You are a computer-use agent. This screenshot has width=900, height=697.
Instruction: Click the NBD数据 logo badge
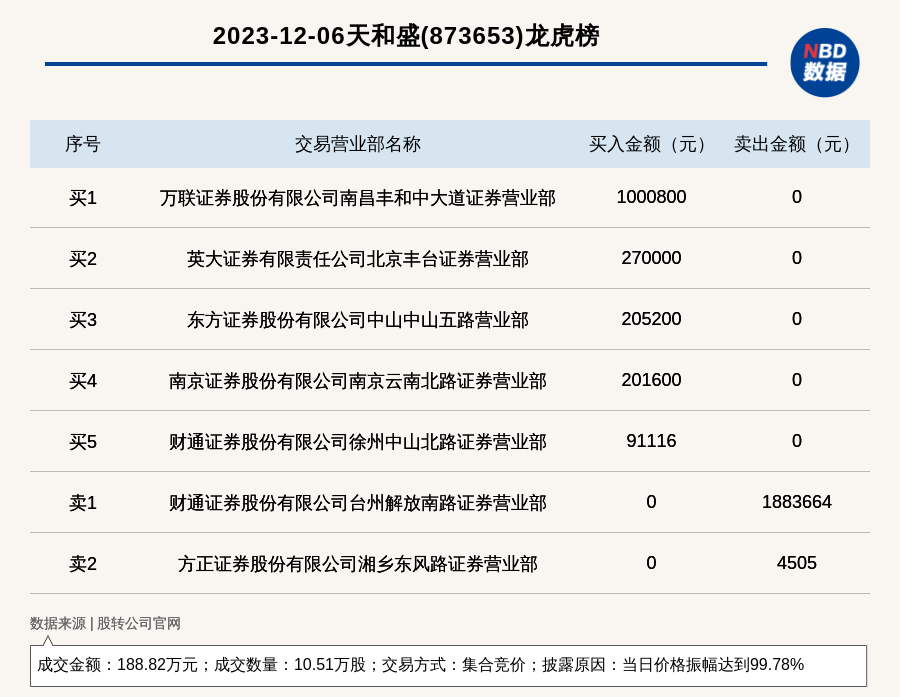(824, 63)
